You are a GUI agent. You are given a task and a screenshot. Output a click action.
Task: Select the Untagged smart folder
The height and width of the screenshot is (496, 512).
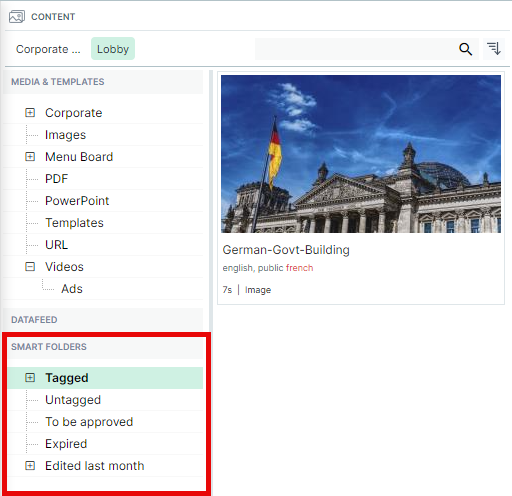tap(73, 400)
